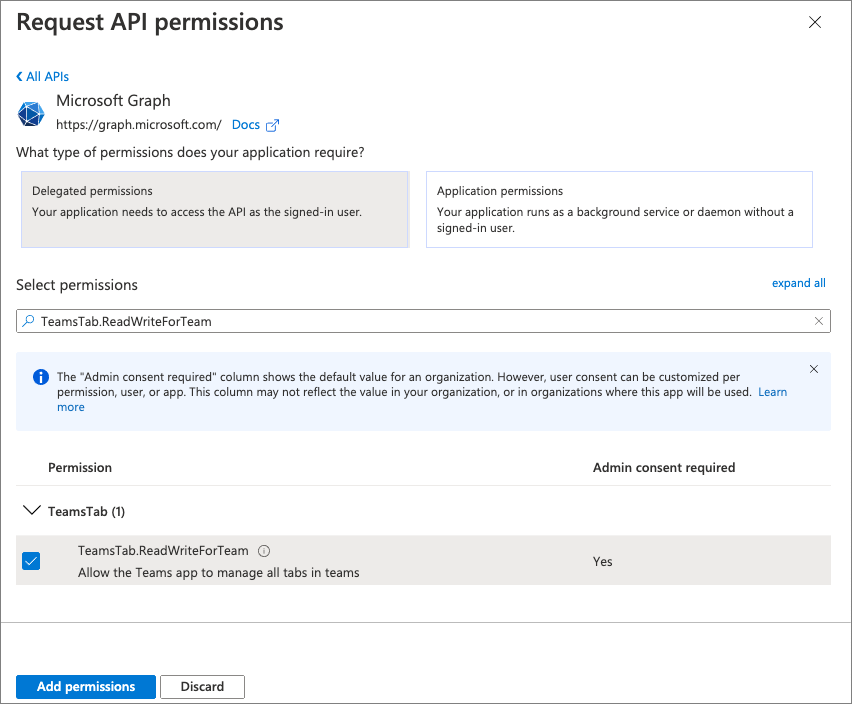
Task: Click inside the permissions search field
Action: coord(423,321)
